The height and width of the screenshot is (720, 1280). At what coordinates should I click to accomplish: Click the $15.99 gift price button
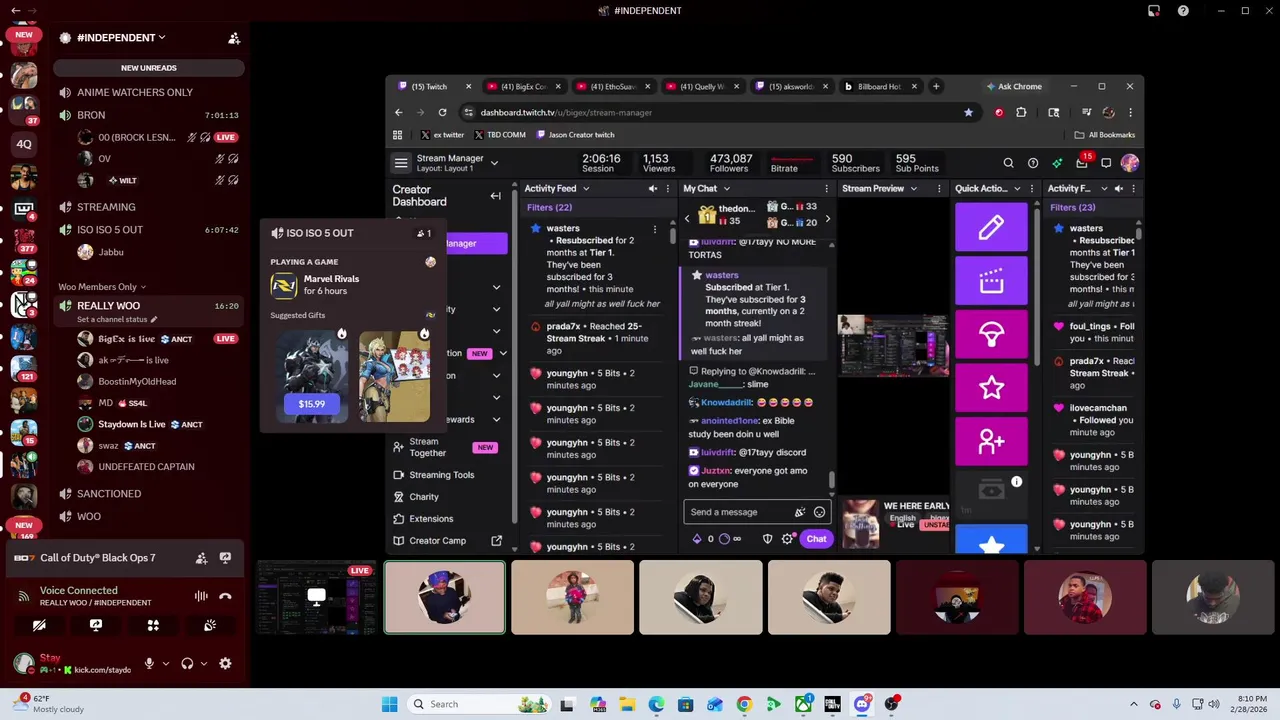pos(312,404)
